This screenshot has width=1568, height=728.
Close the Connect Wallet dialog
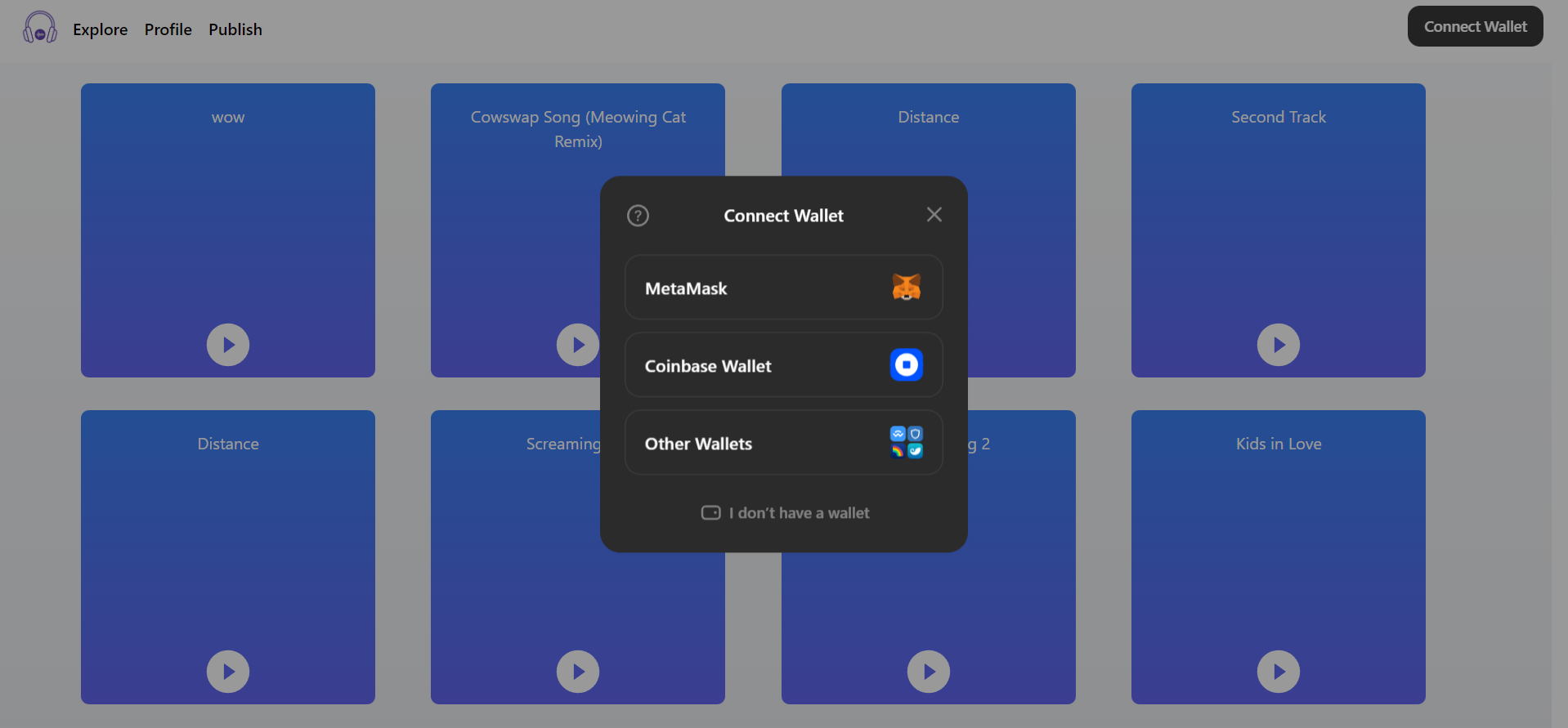coord(934,215)
